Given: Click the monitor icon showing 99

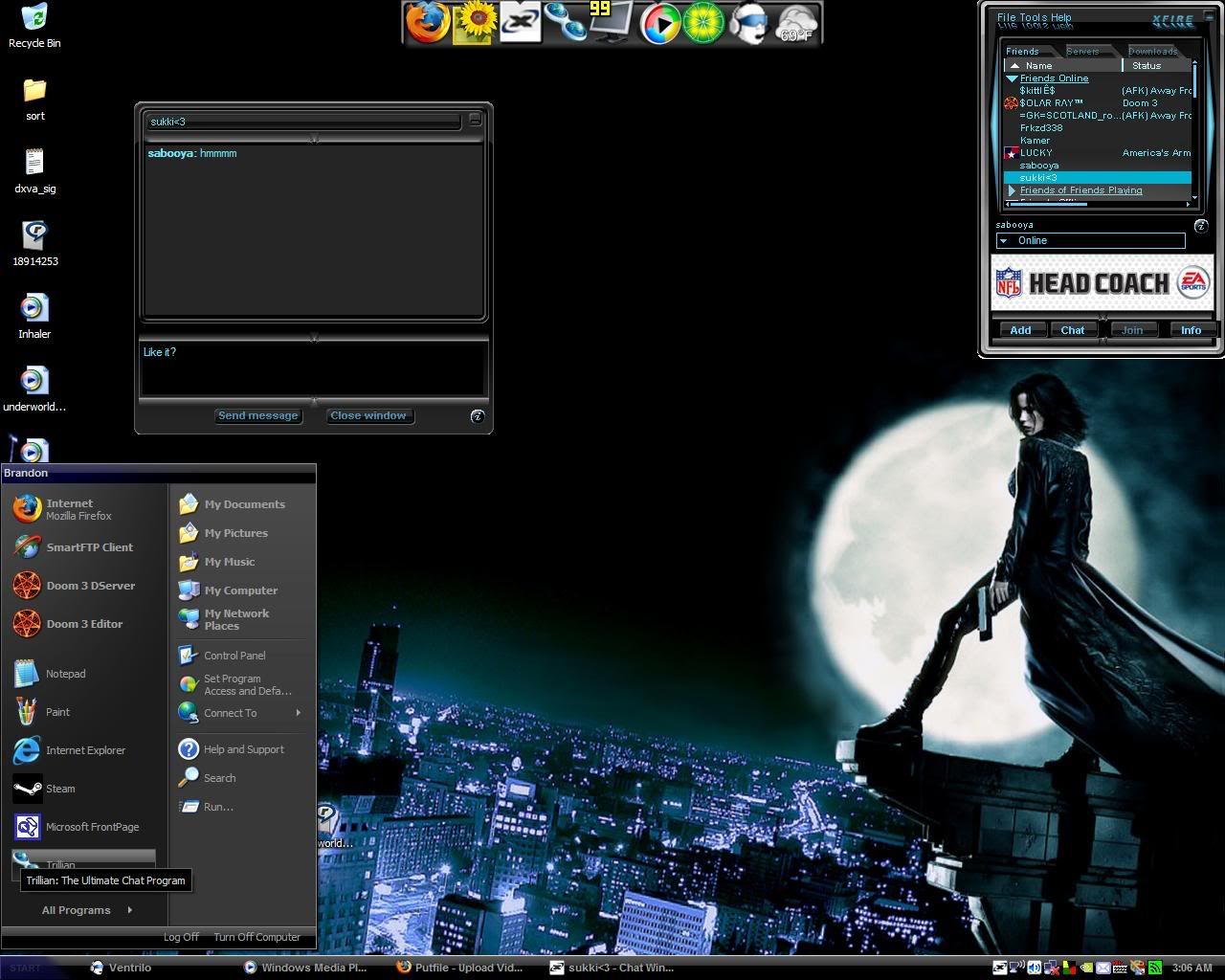Looking at the screenshot, I should pyautogui.click(x=612, y=23).
